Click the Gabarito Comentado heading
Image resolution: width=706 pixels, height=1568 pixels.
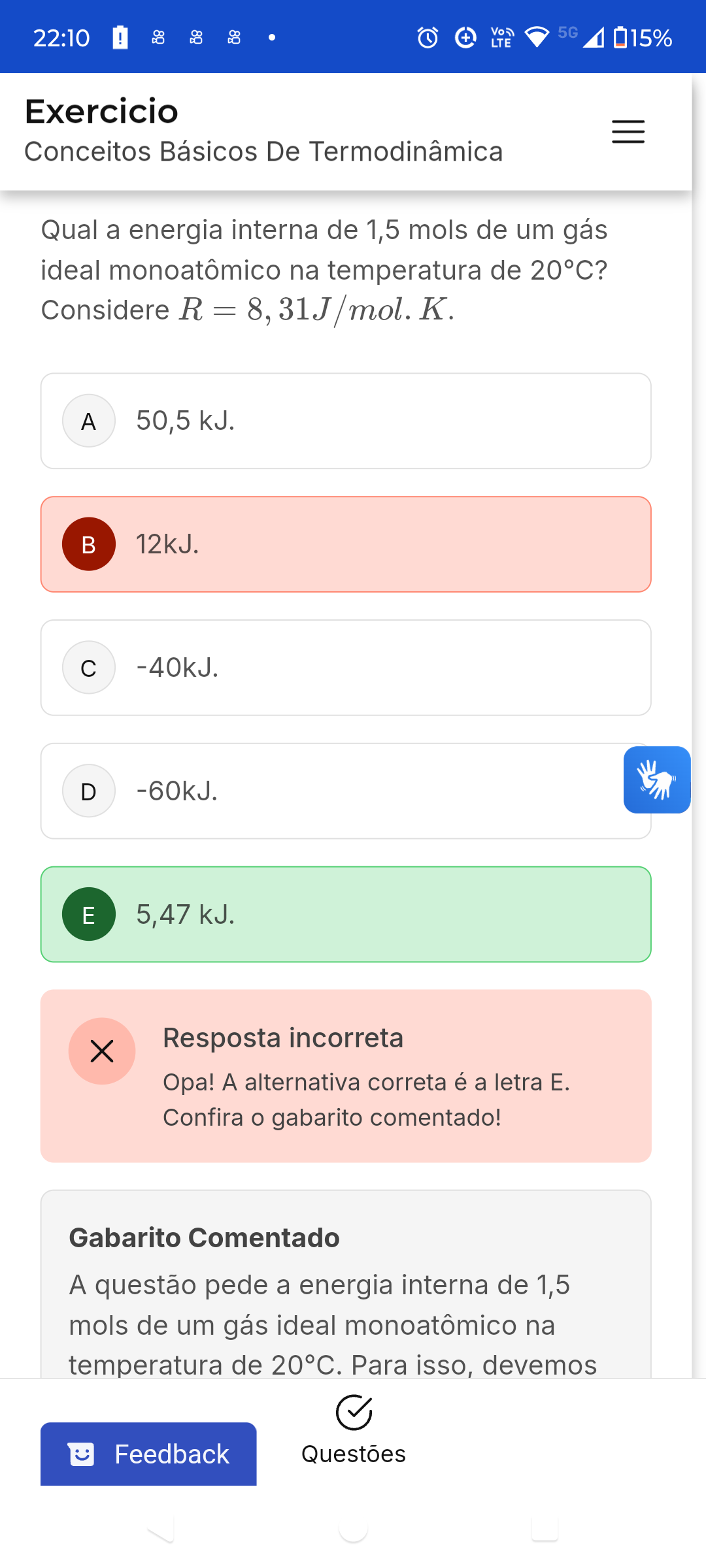click(x=204, y=1238)
